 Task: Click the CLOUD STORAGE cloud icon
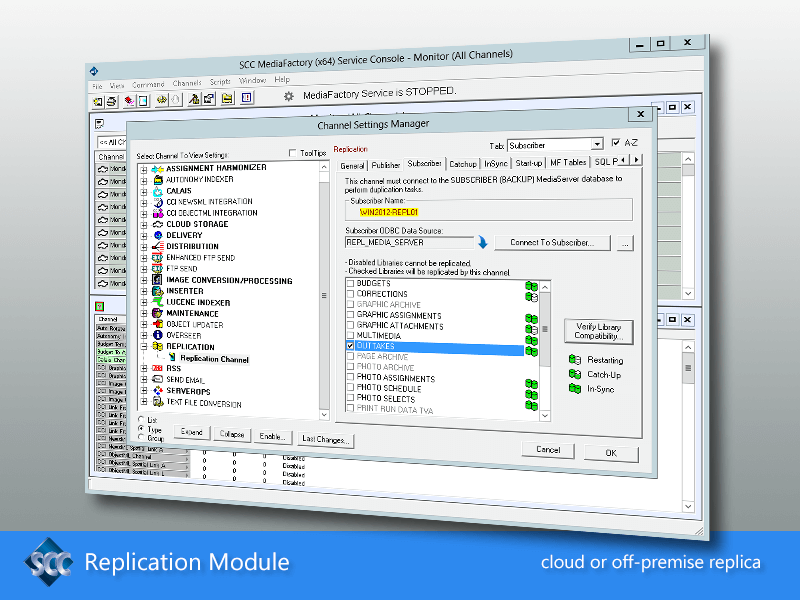click(158, 224)
